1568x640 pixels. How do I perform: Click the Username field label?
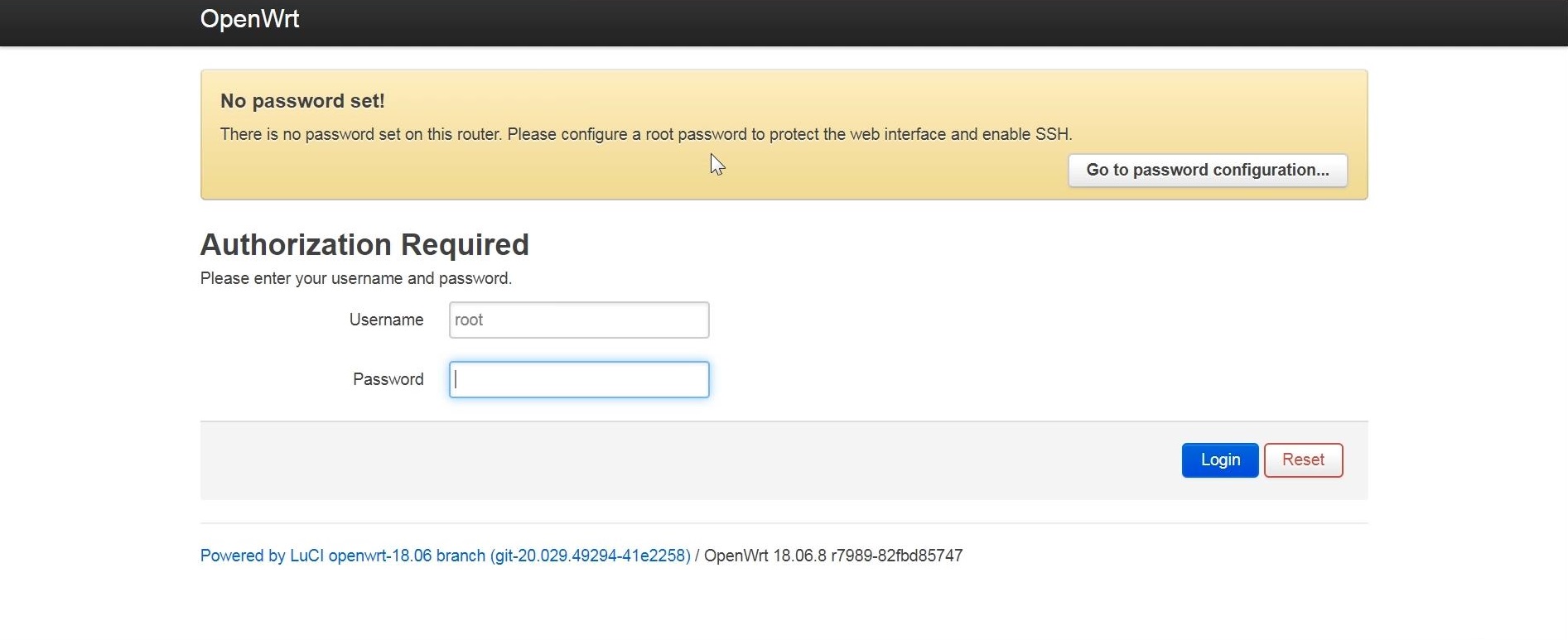pos(386,320)
